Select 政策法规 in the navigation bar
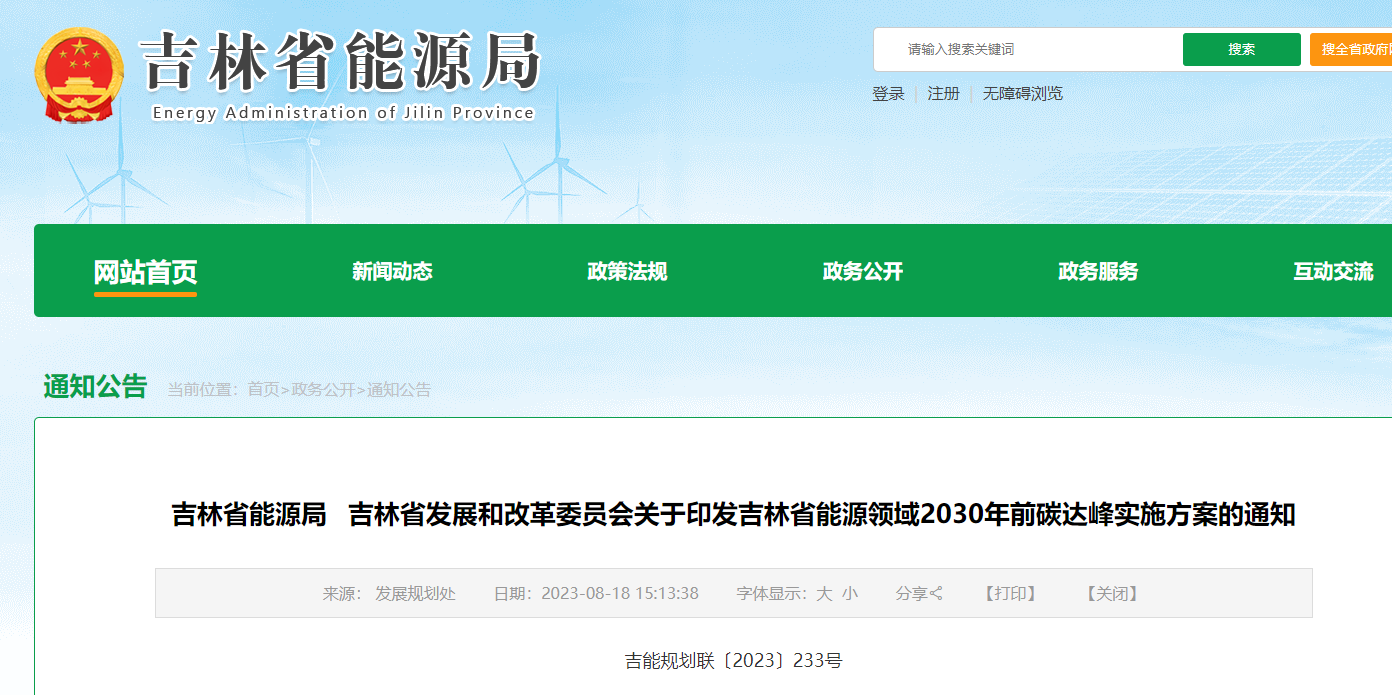The image size is (1392, 695). 627,272
